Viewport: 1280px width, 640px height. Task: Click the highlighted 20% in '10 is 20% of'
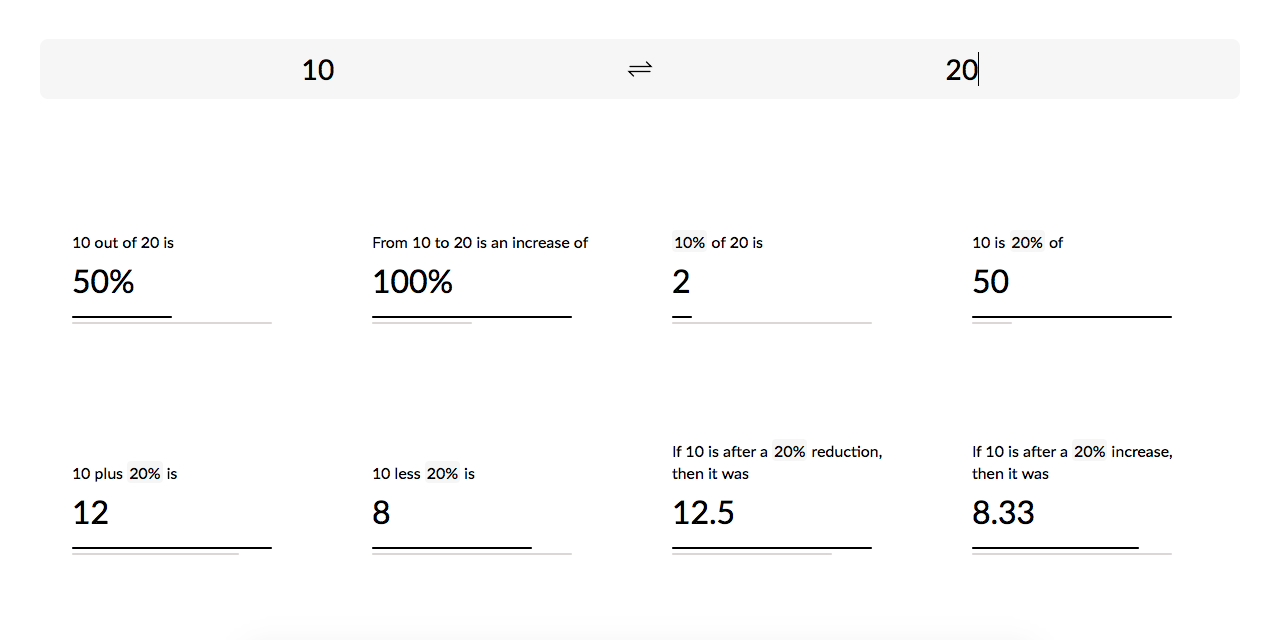(1027, 243)
